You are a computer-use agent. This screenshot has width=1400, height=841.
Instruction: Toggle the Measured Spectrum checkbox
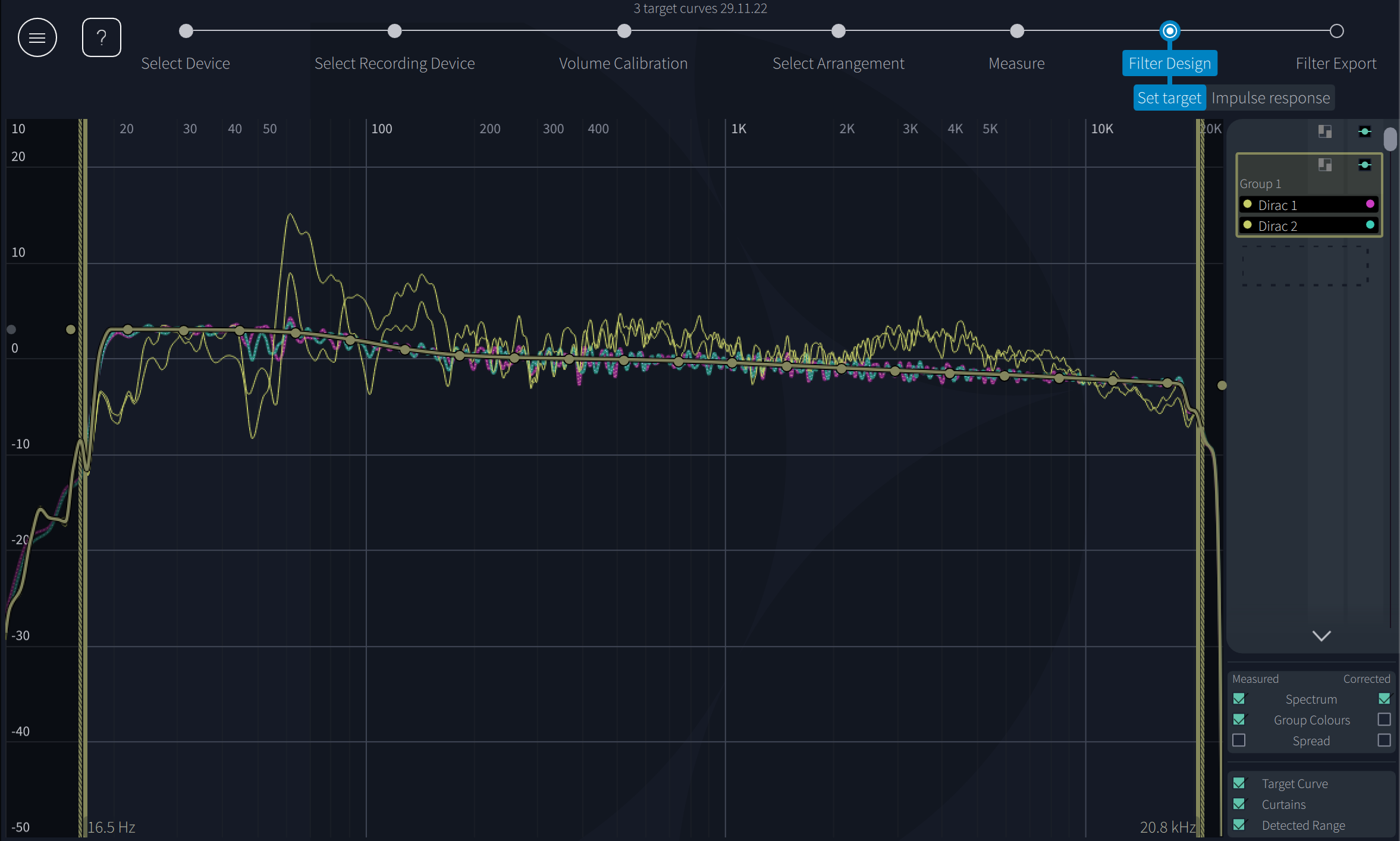(x=1239, y=699)
